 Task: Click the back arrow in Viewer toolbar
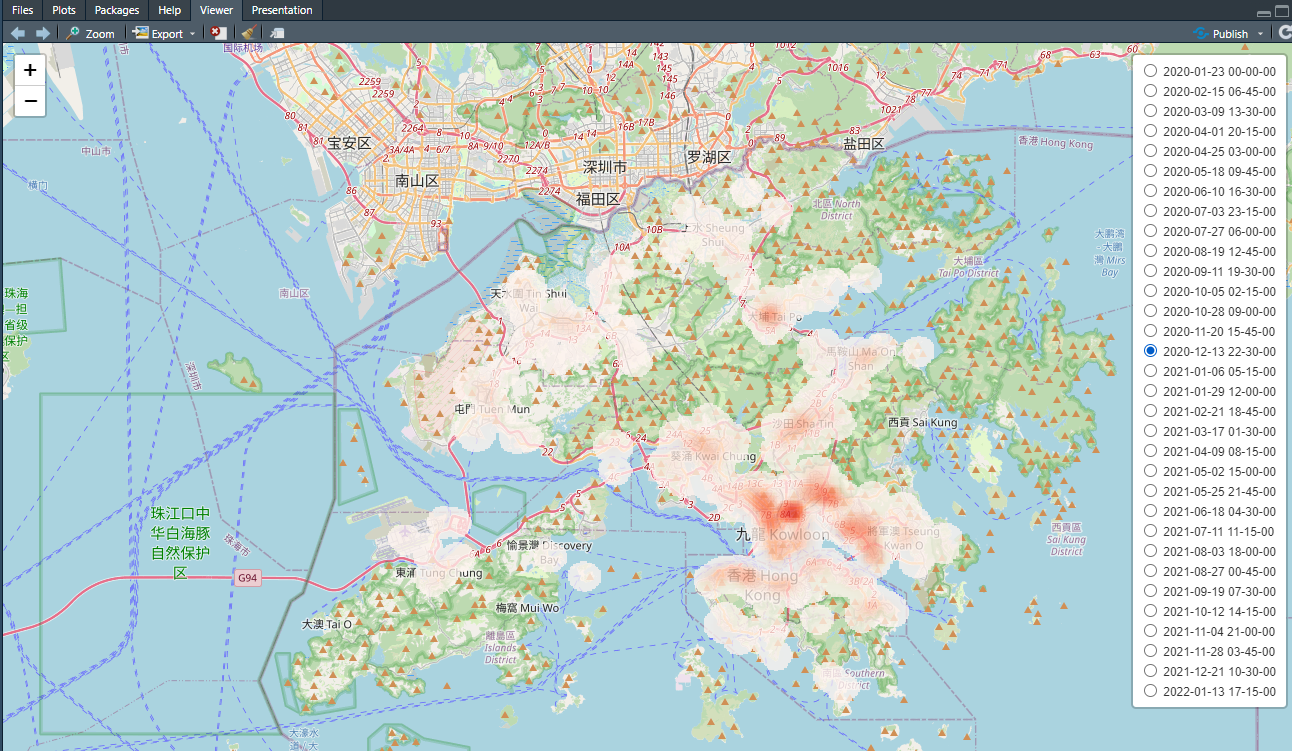17,33
